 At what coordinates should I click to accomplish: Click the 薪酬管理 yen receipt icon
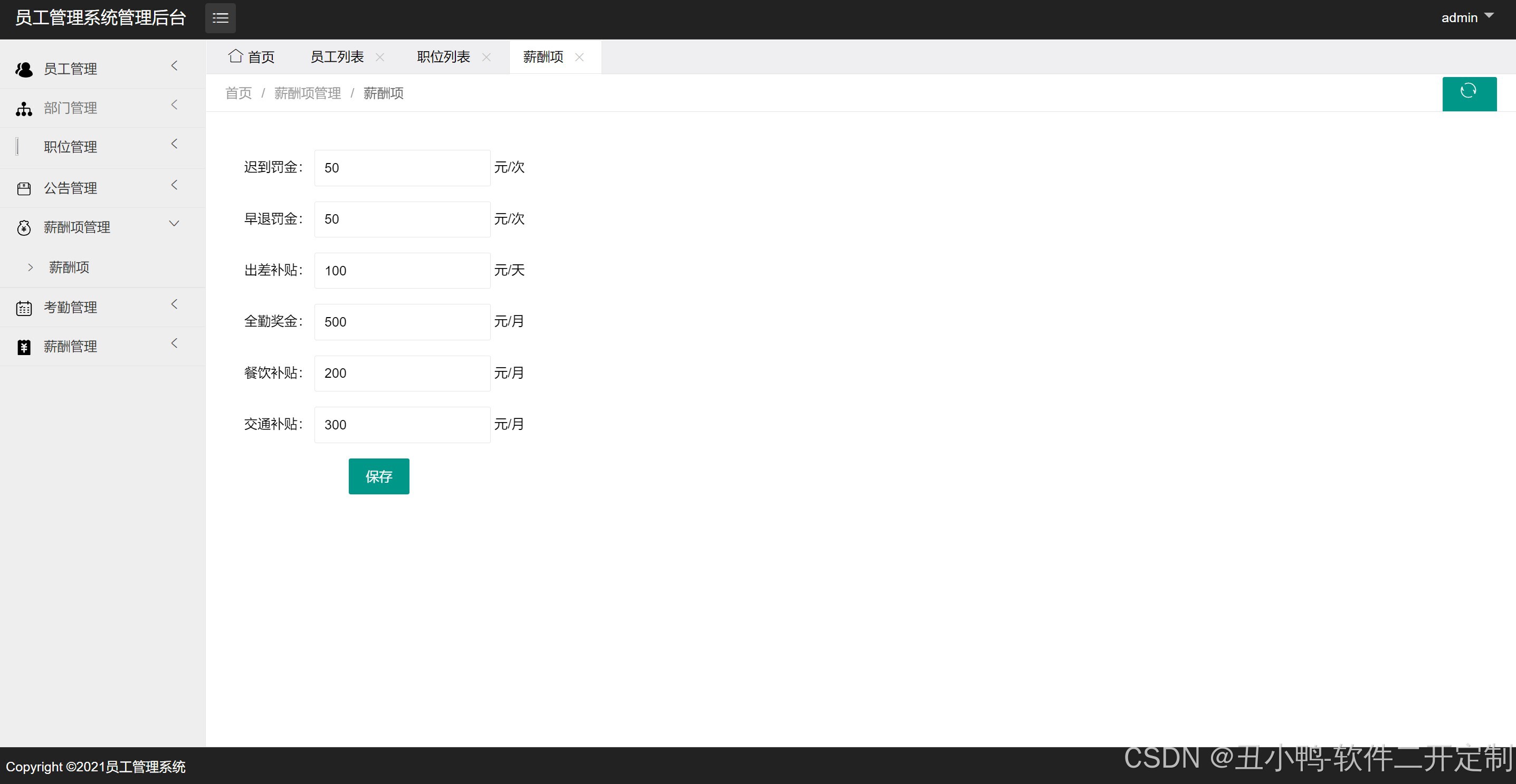tap(24, 347)
